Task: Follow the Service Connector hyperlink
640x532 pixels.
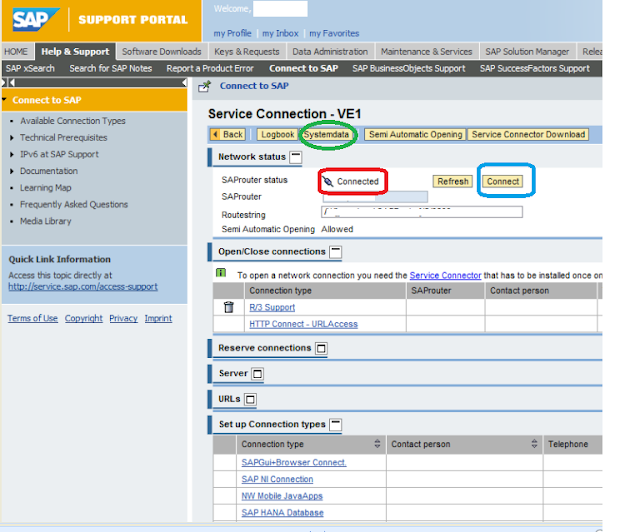Action: (445, 275)
